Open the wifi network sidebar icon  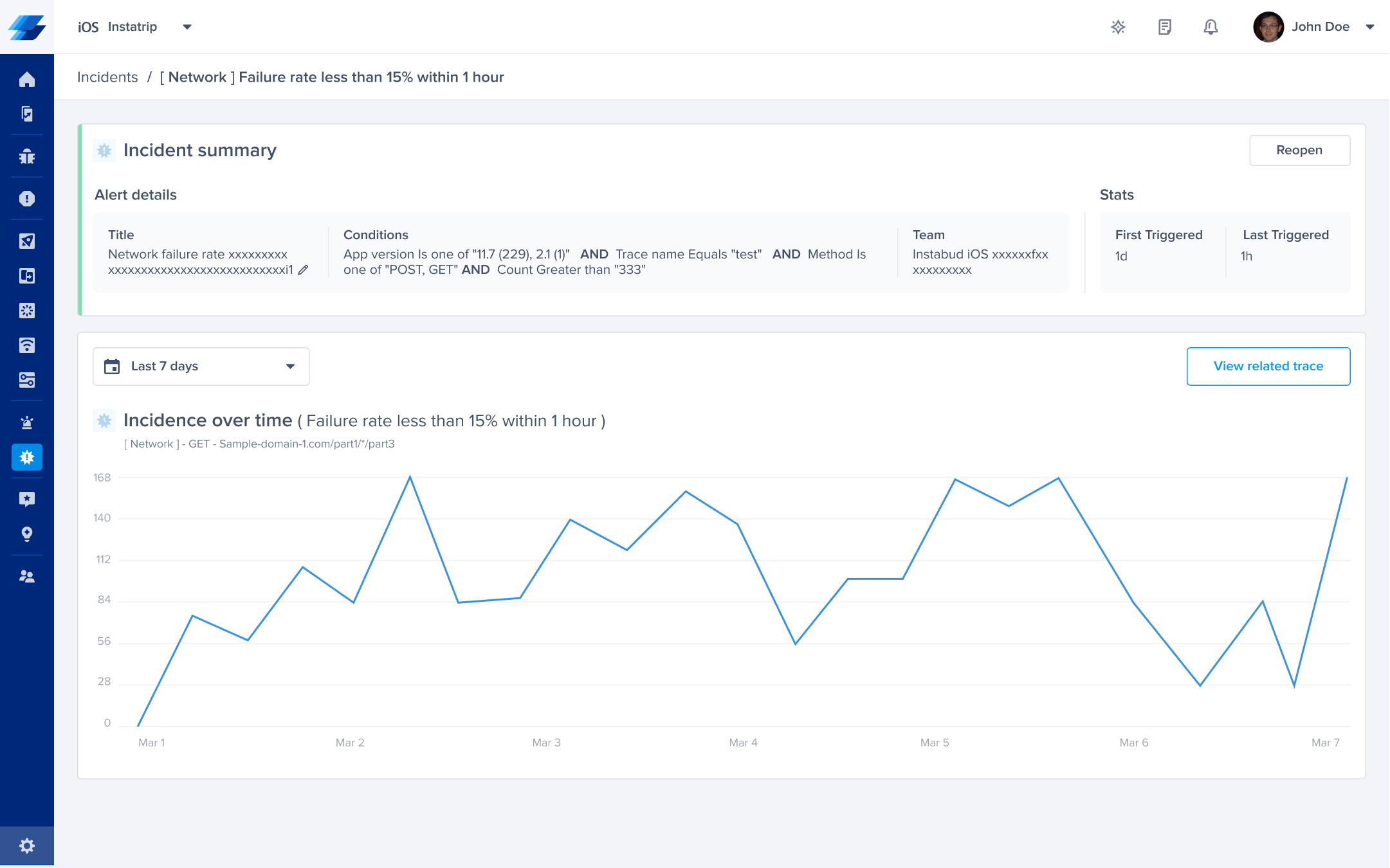(27, 345)
